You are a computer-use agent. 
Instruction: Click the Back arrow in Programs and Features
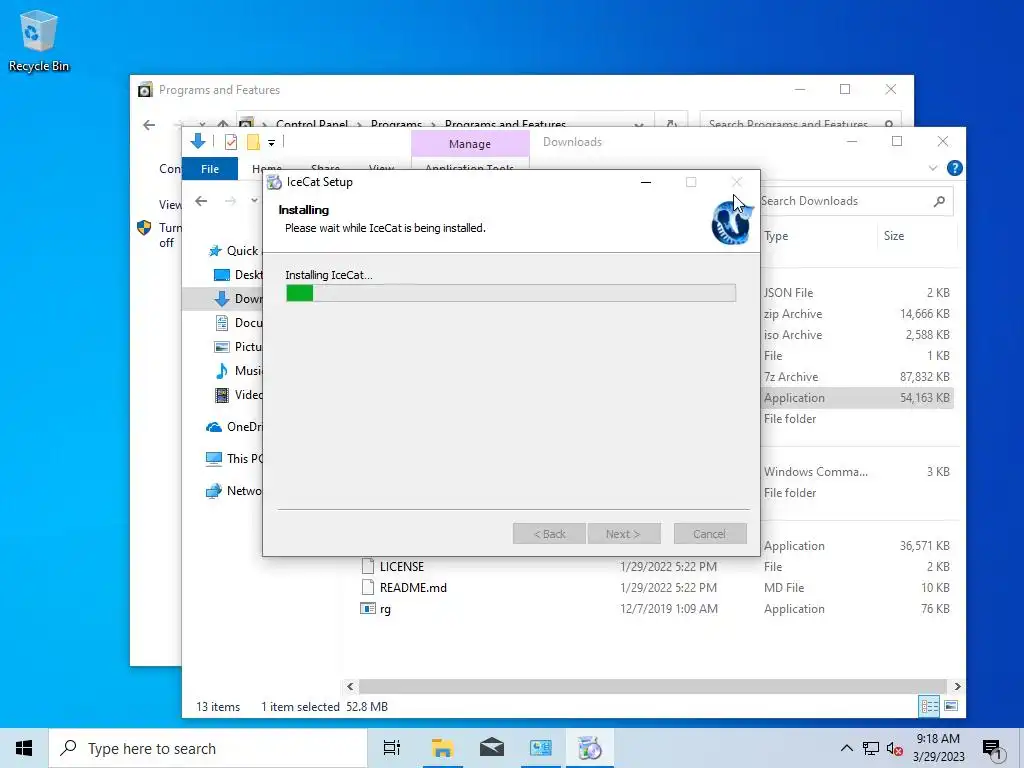coord(149,125)
